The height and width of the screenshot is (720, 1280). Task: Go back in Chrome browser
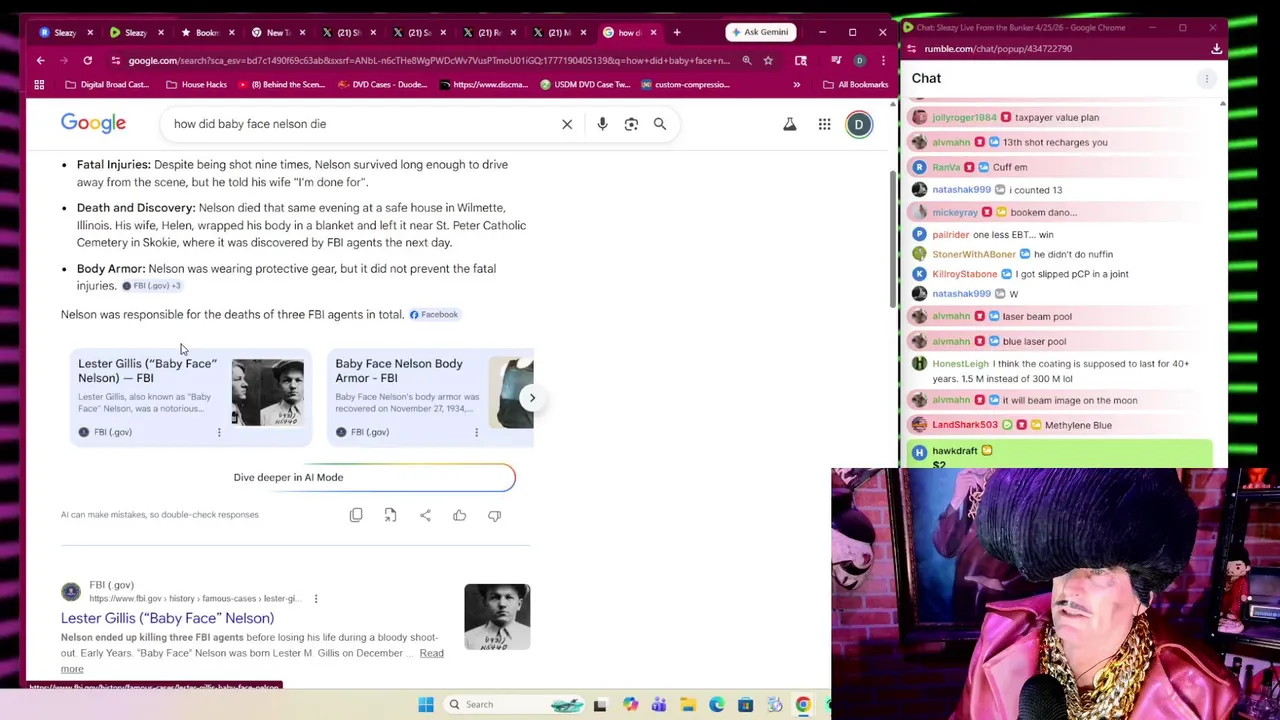click(x=41, y=60)
